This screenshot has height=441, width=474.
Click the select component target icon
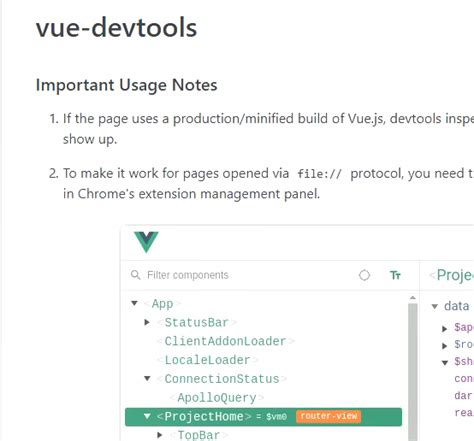pos(364,275)
